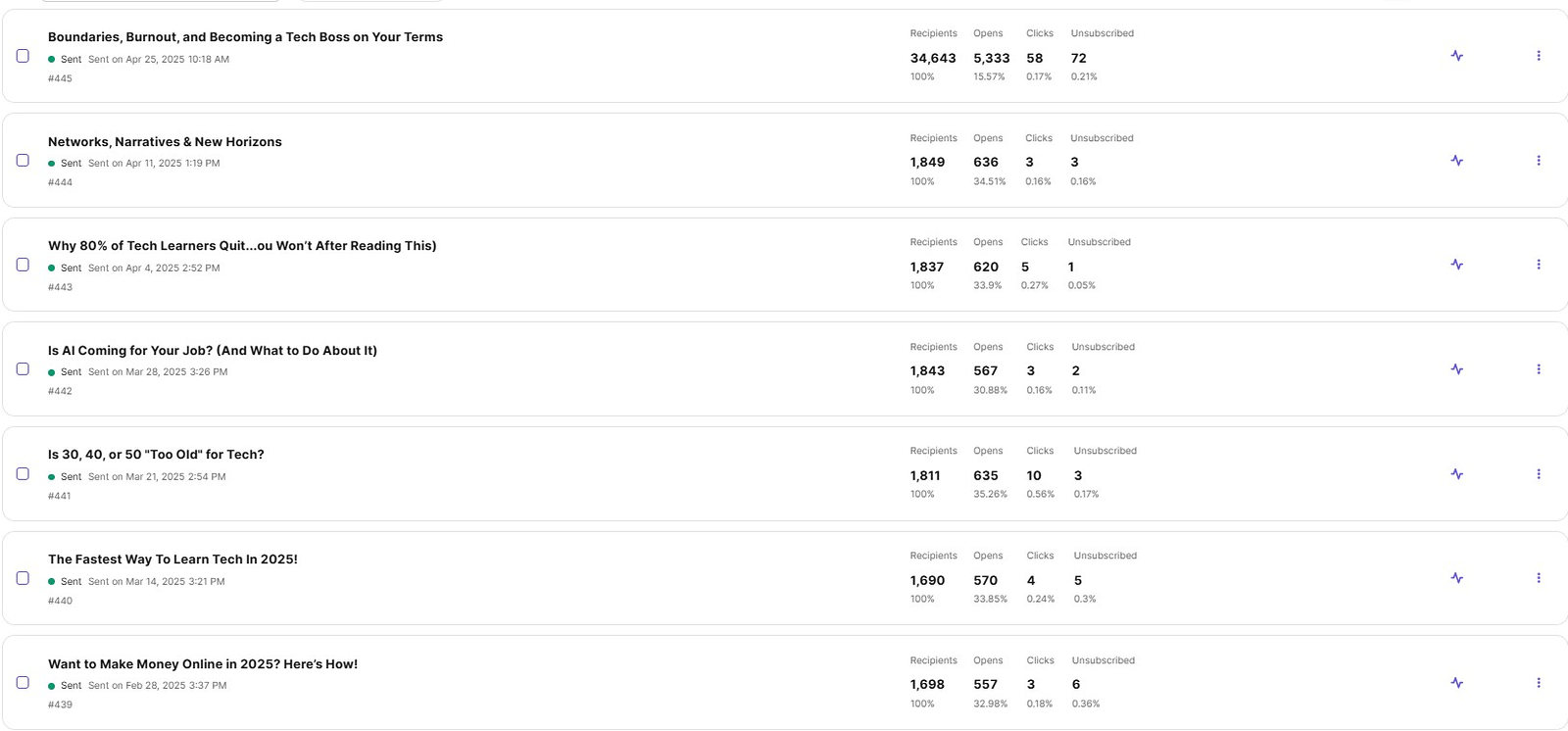Image resolution: width=1568 pixels, height=731 pixels.
Task: Open activity report icon for campaign #445
Action: (x=1456, y=56)
